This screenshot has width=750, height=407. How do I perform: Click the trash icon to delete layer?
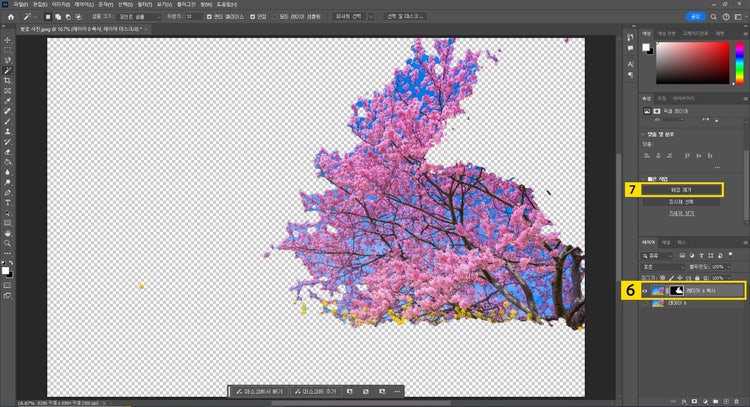coord(737,401)
